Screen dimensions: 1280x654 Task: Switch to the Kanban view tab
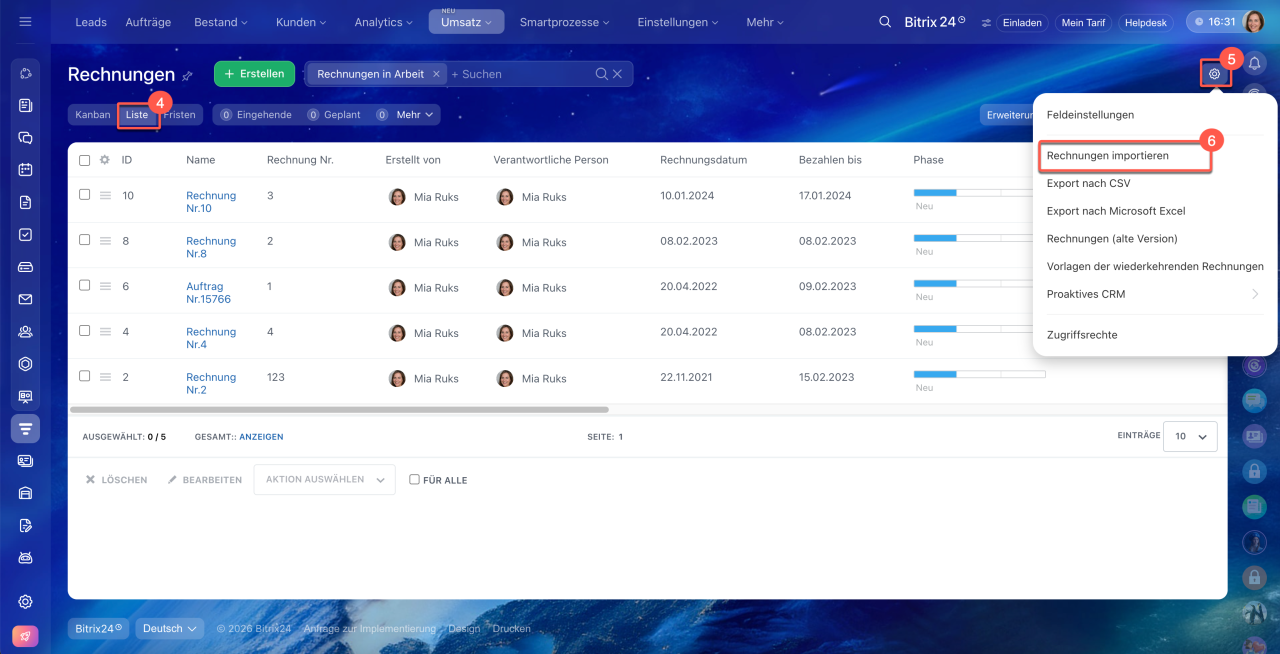coord(93,115)
